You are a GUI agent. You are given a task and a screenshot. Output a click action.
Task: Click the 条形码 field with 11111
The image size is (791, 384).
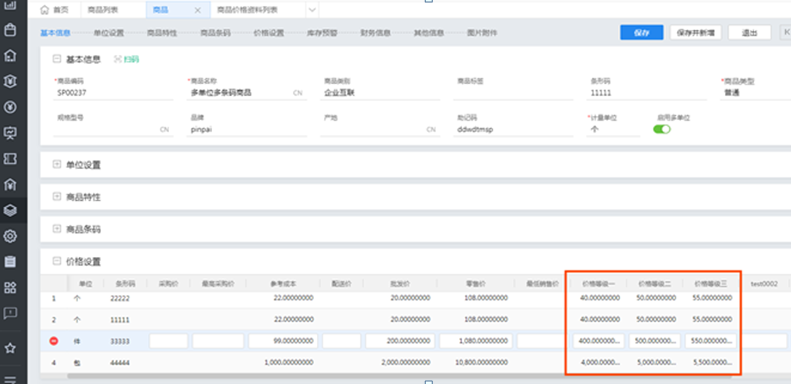[x=647, y=93]
